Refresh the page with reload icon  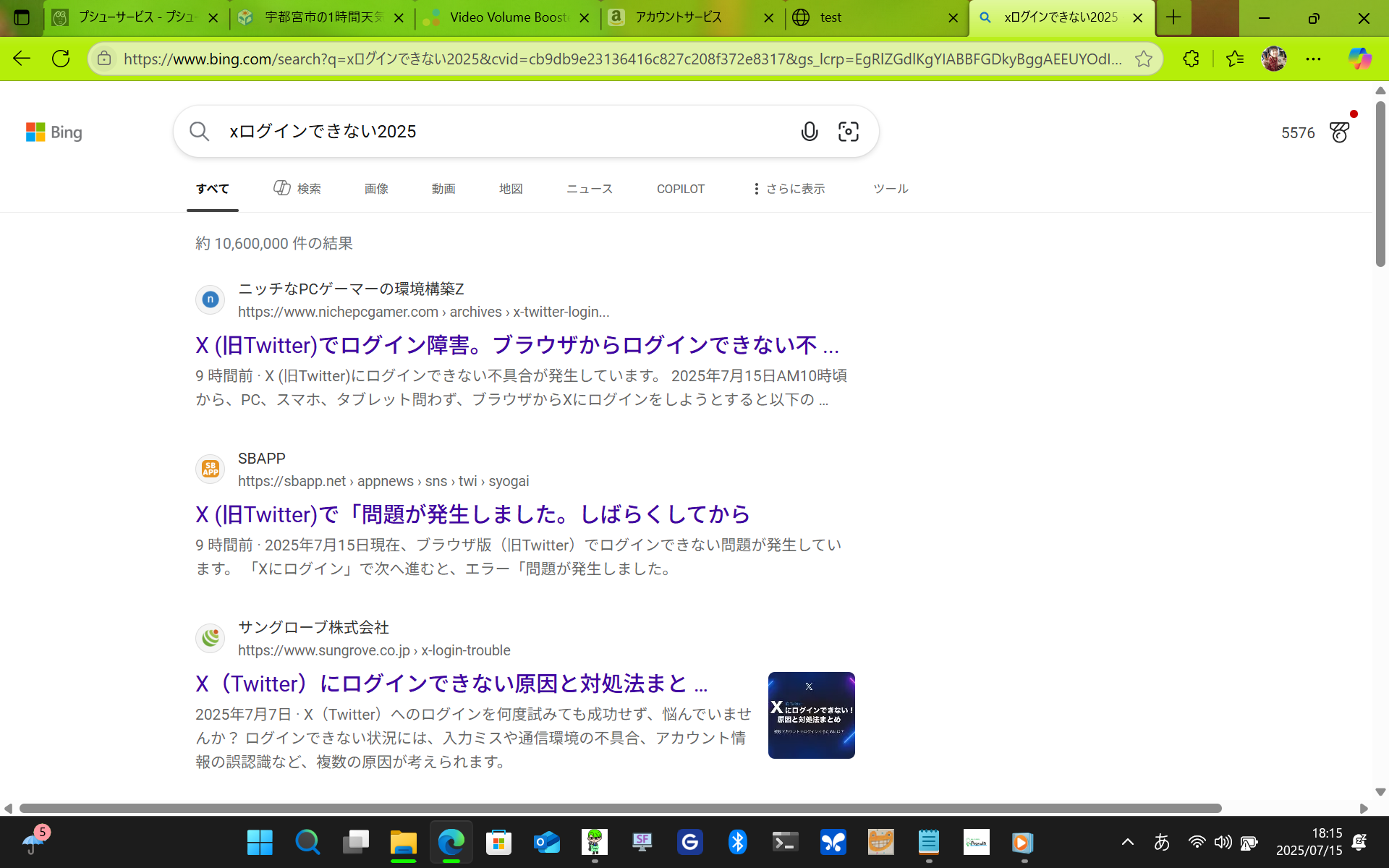tap(61, 59)
